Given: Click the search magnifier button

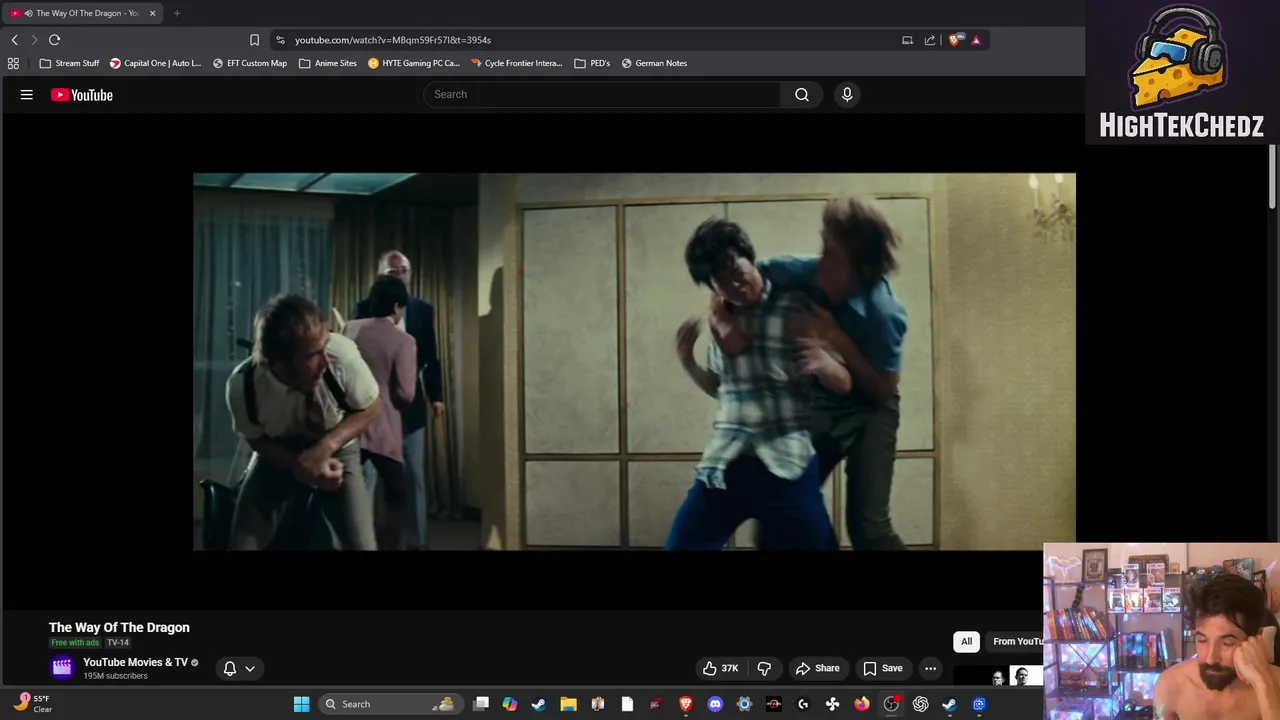Looking at the screenshot, I should 802,94.
